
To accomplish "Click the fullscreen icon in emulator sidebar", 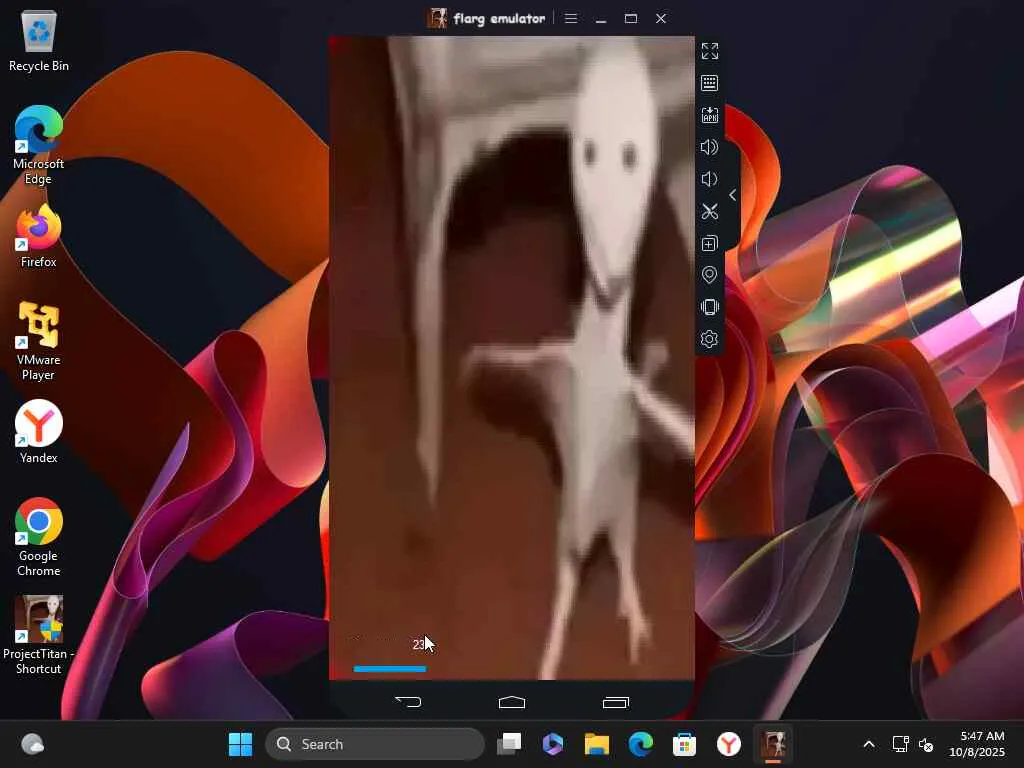I will pyautogui.click(x=709, y=51).
